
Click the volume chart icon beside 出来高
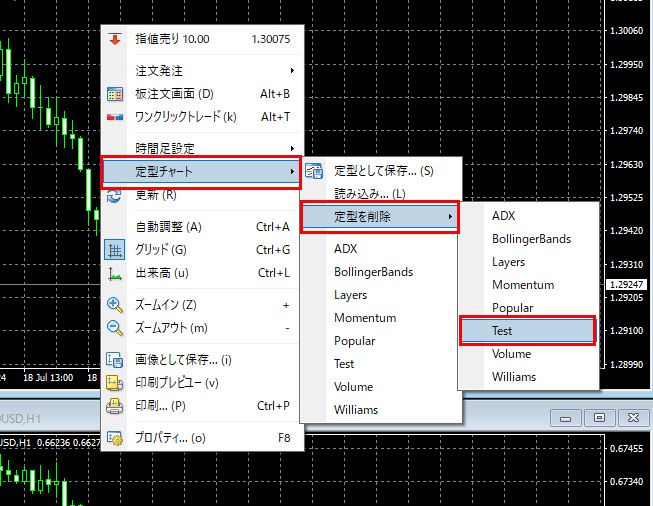click(x=115, y=273)
